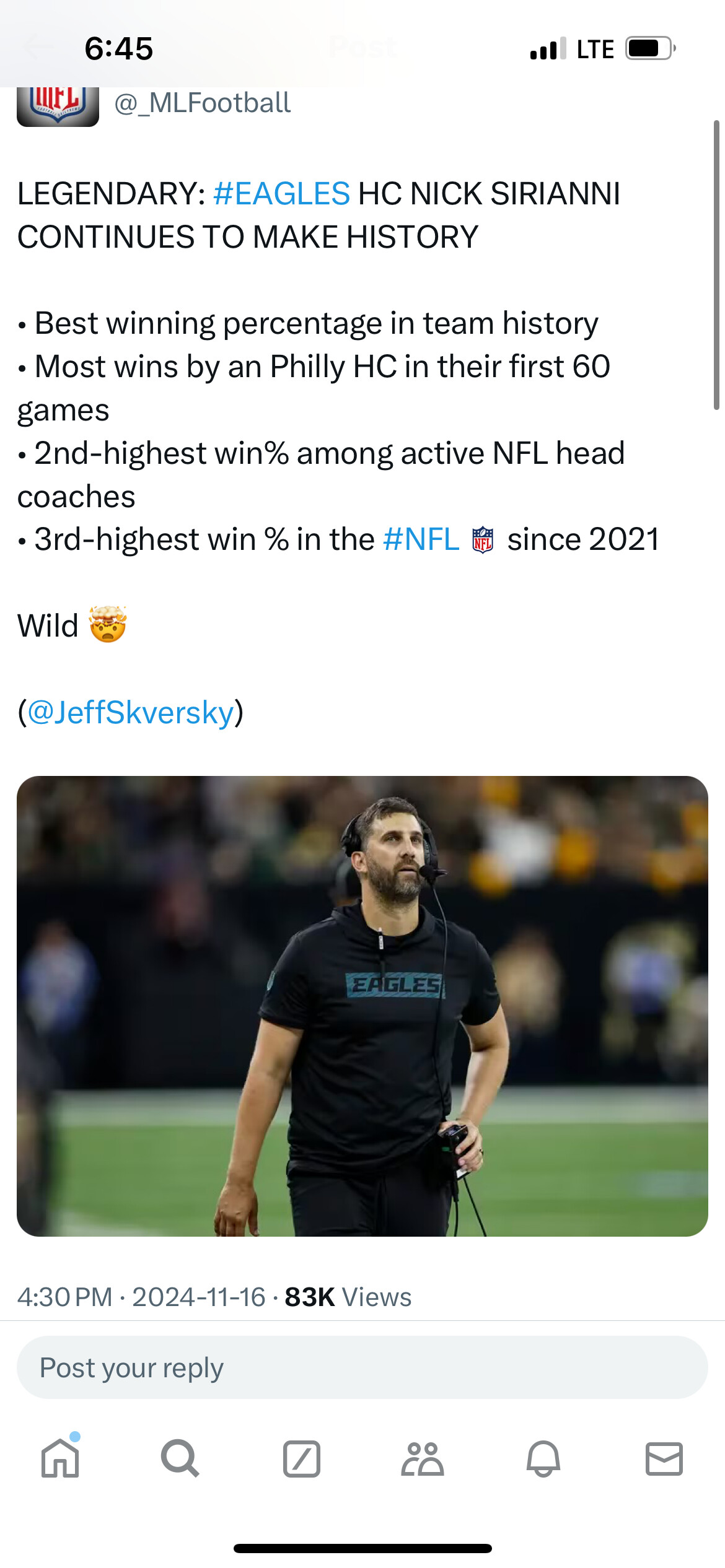Open the Communities tab
Screen dimensions: 725x1568
(x=422, y=1459)
